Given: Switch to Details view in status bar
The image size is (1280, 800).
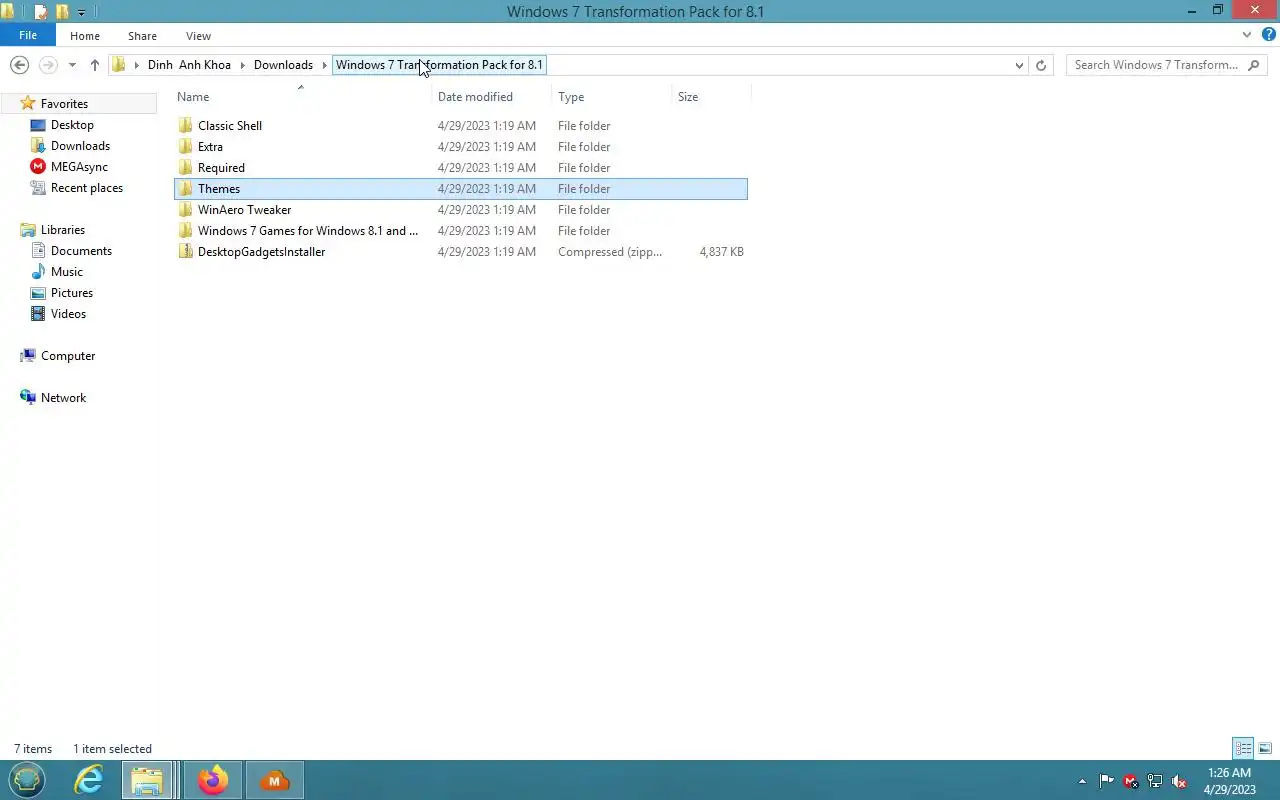Looking at the screenshot, I should click(1243, 748).
